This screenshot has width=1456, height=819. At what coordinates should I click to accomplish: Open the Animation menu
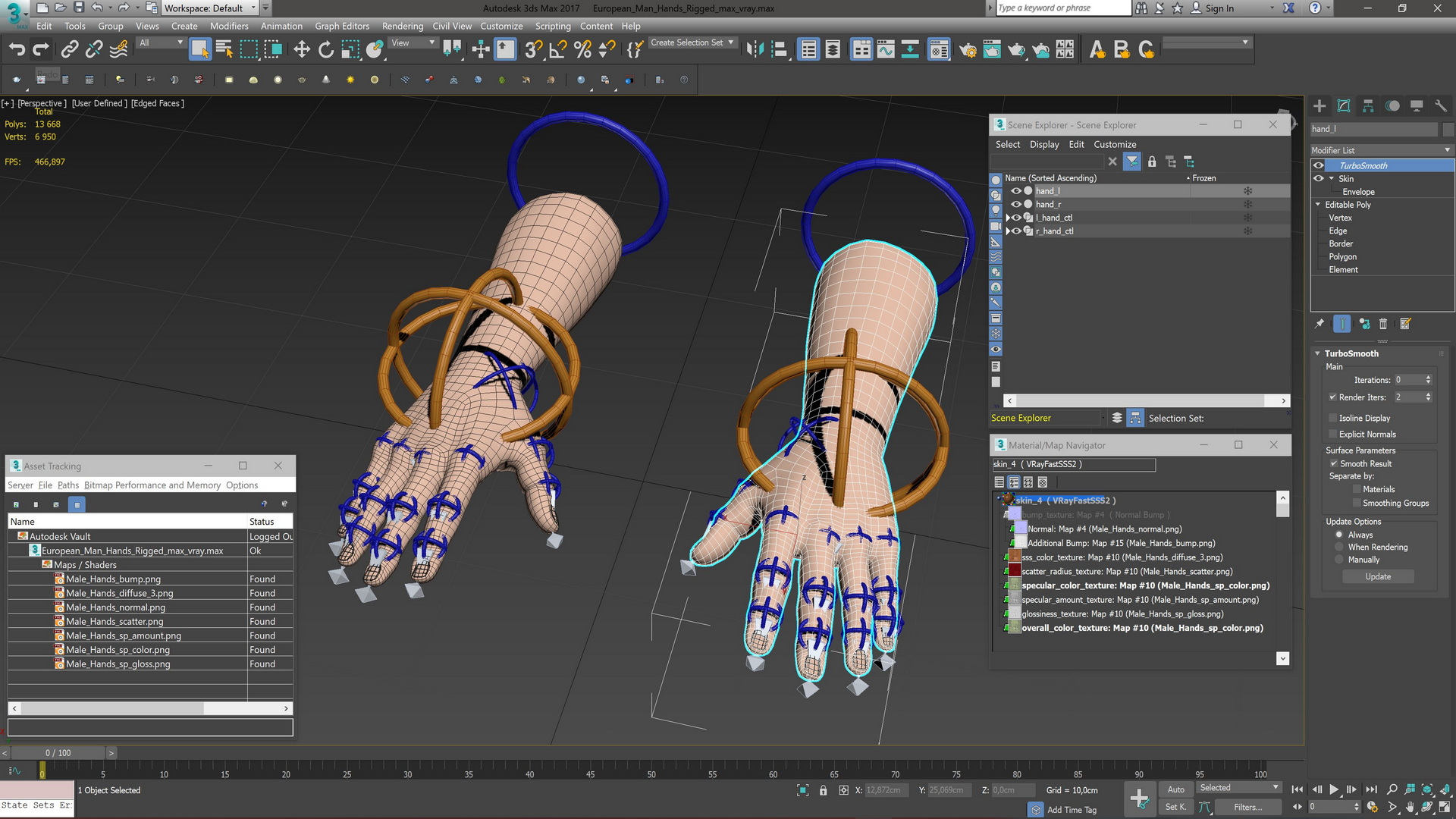tap(281, 26)
